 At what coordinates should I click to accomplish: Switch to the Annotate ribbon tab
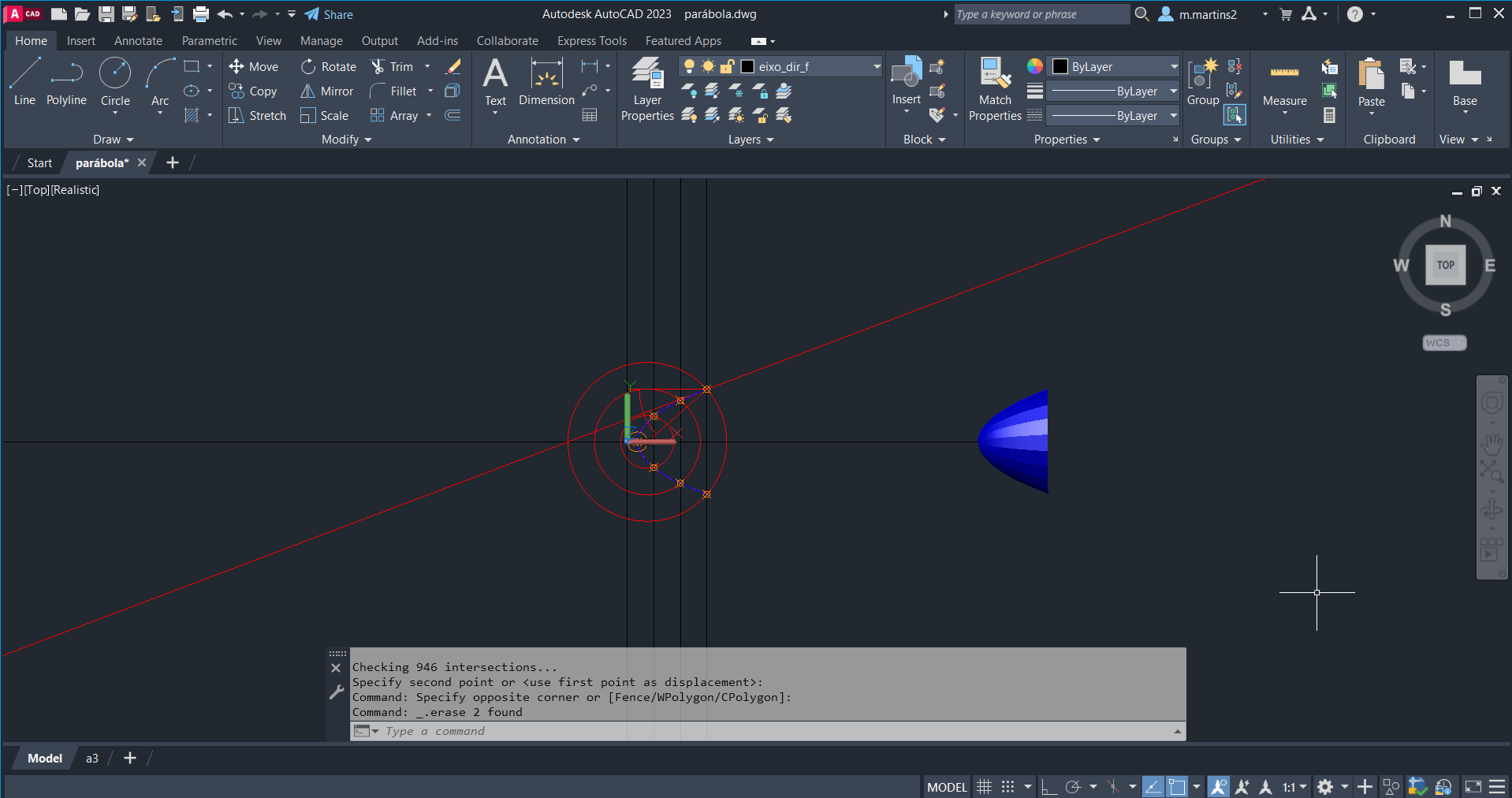tap(138, 41)
